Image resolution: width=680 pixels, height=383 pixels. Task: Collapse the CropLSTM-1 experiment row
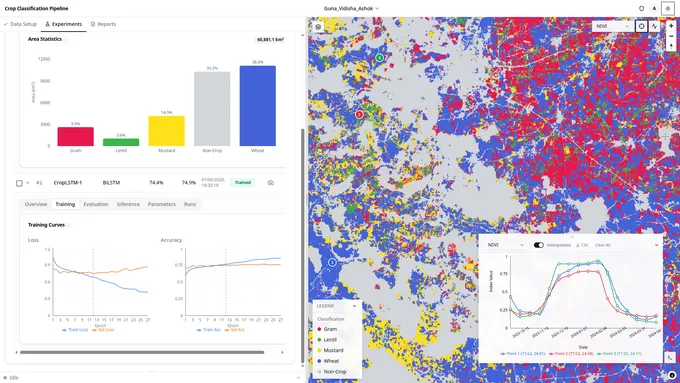(28, 183)
